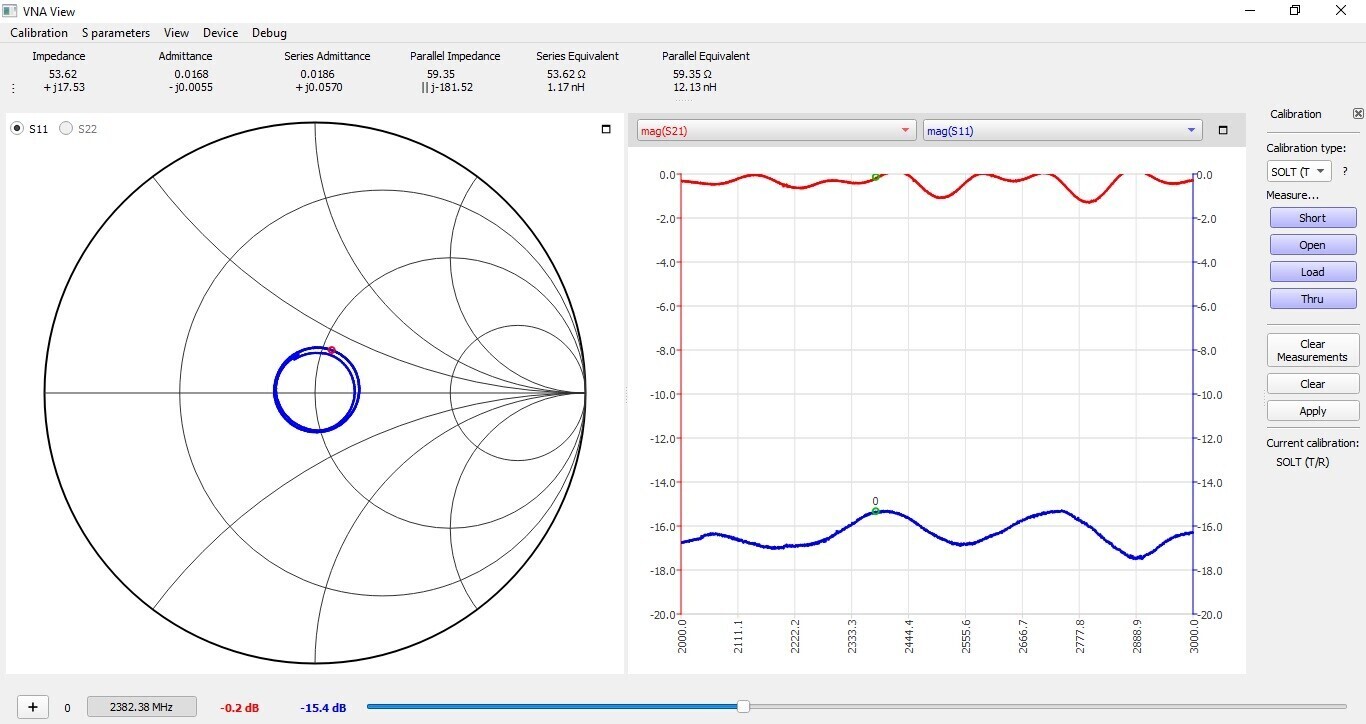Click marker 0 on the blue S11 trace
Viewport: 1366px width, 724px height.
(875, 511)
